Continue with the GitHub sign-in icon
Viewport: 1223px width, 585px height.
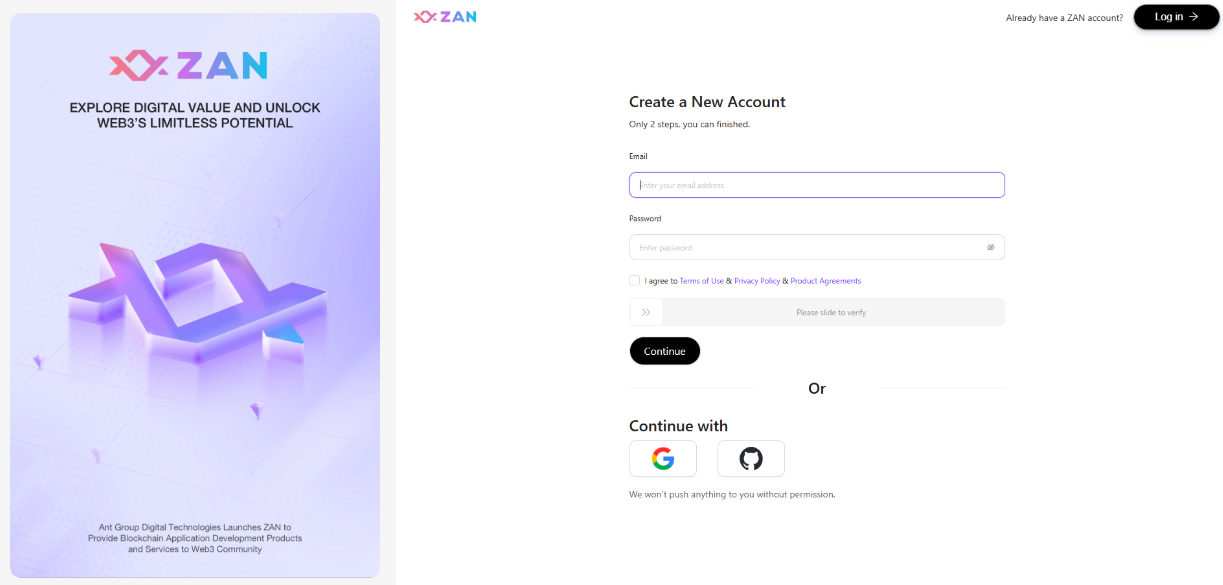click(750, 459)
